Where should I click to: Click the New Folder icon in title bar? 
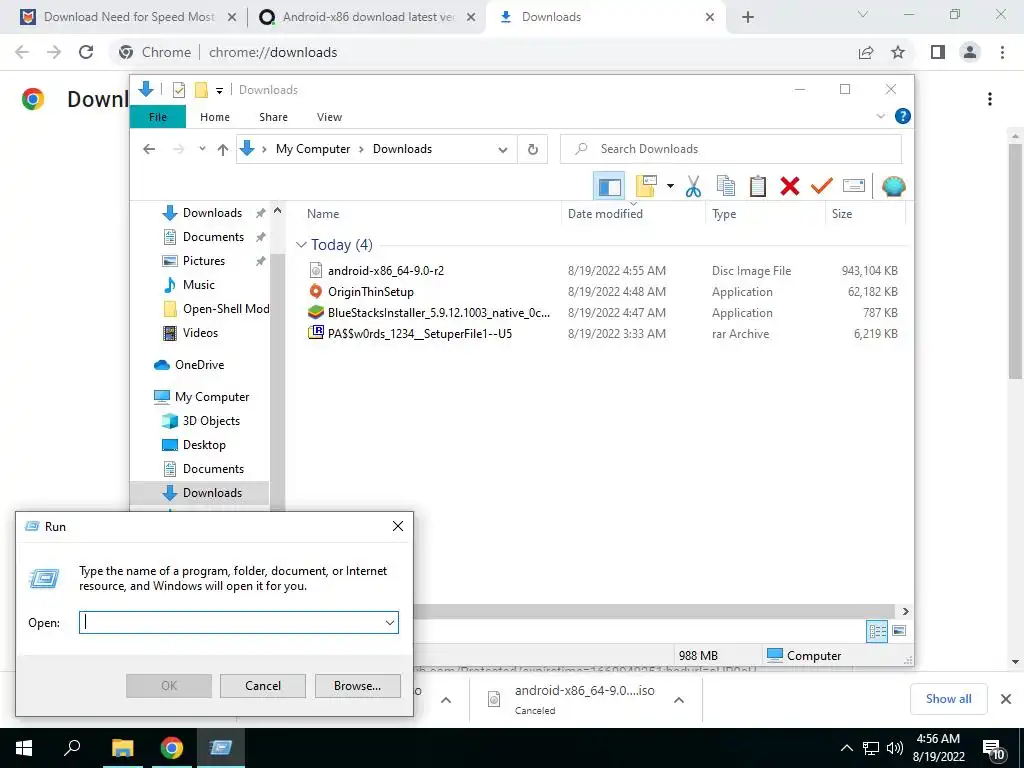[201, 89]
